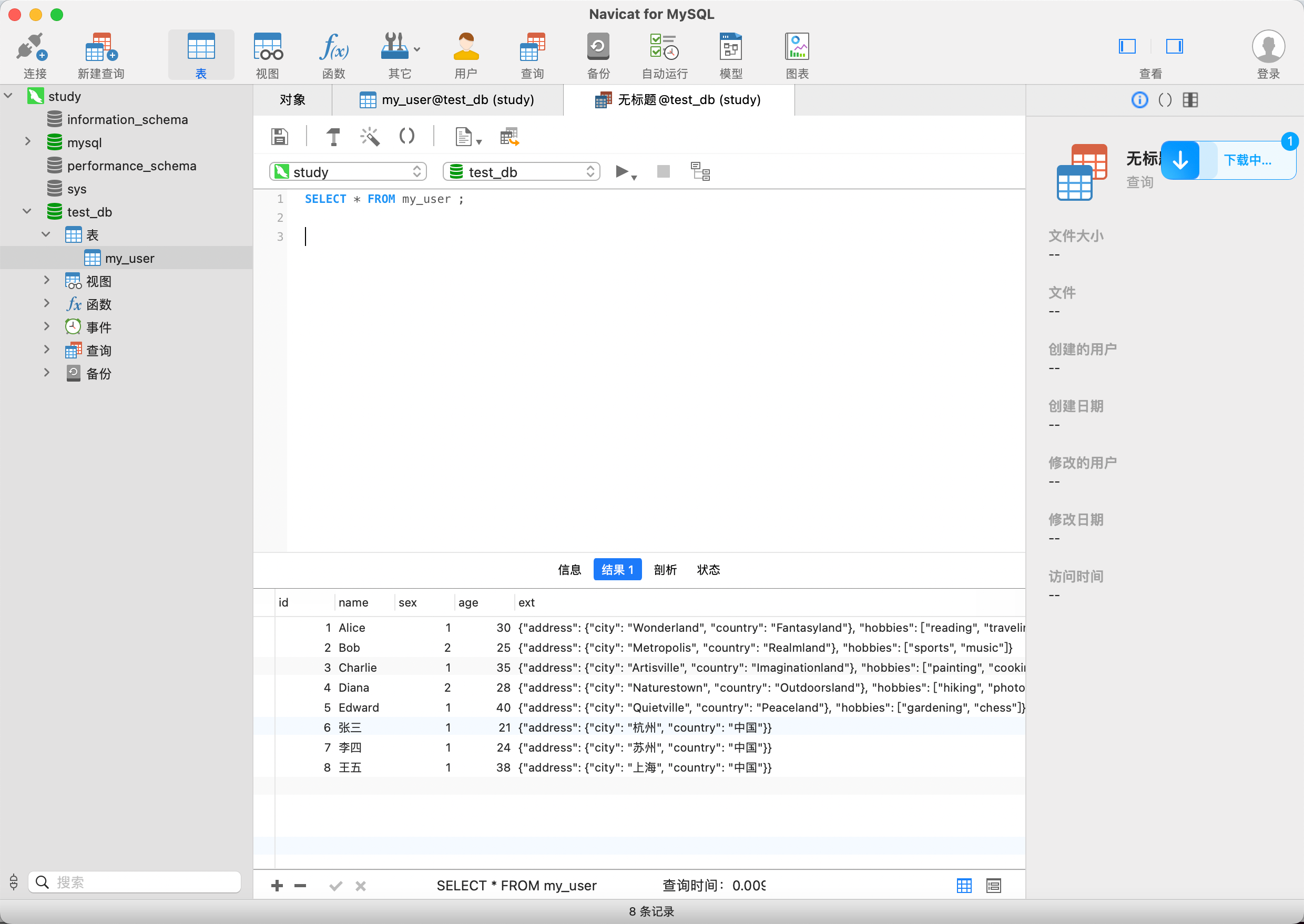Expand the mysql database node
Image resolution: width=1304 pixels, height=924 pixels.
(x=27, y=142)
